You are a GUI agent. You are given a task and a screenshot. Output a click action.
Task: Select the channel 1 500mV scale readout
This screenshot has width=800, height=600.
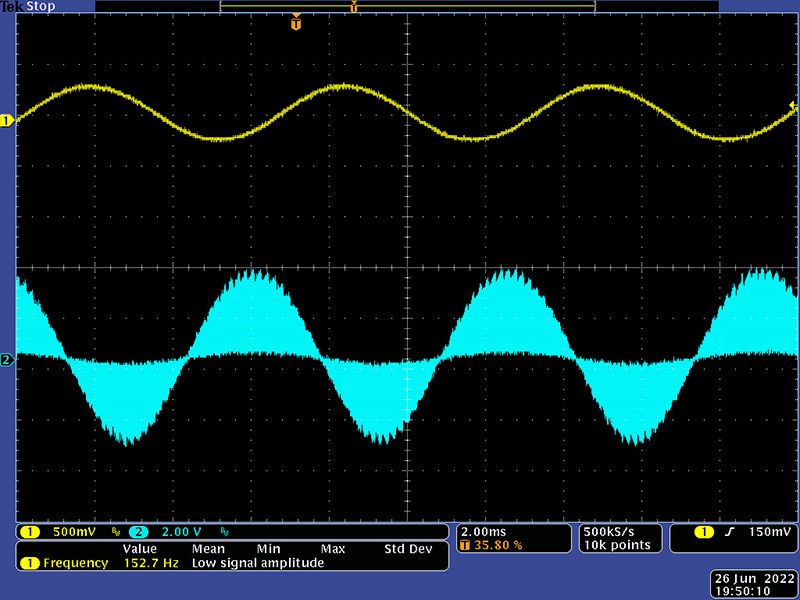pyautogui.click(x=73, y=531)
